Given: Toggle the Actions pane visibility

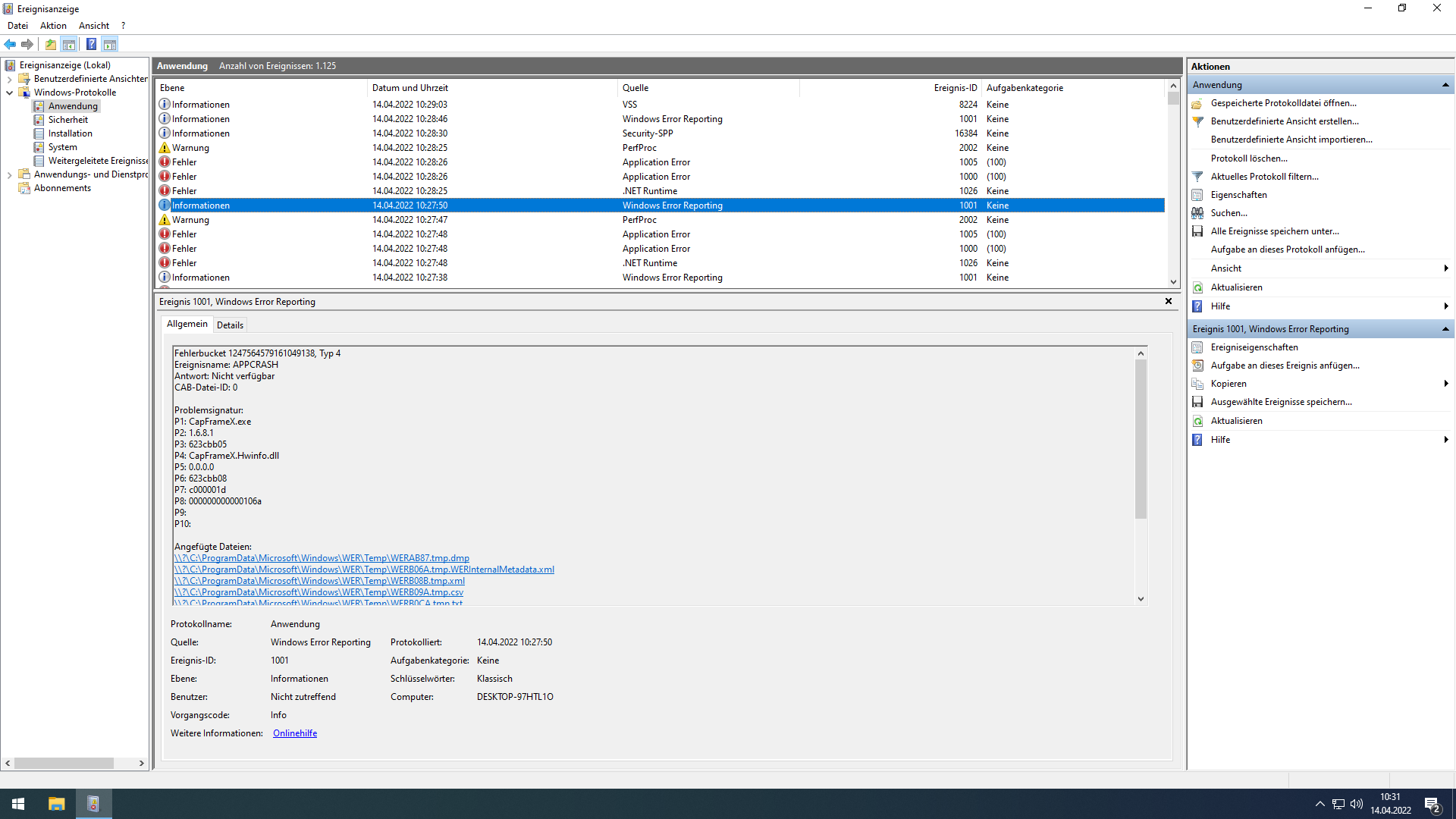Looking at the screenshot, I should pos(111,44).
